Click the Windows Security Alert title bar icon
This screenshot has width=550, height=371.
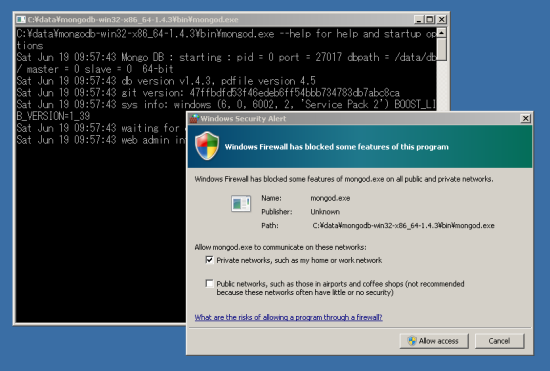(194, 119)
